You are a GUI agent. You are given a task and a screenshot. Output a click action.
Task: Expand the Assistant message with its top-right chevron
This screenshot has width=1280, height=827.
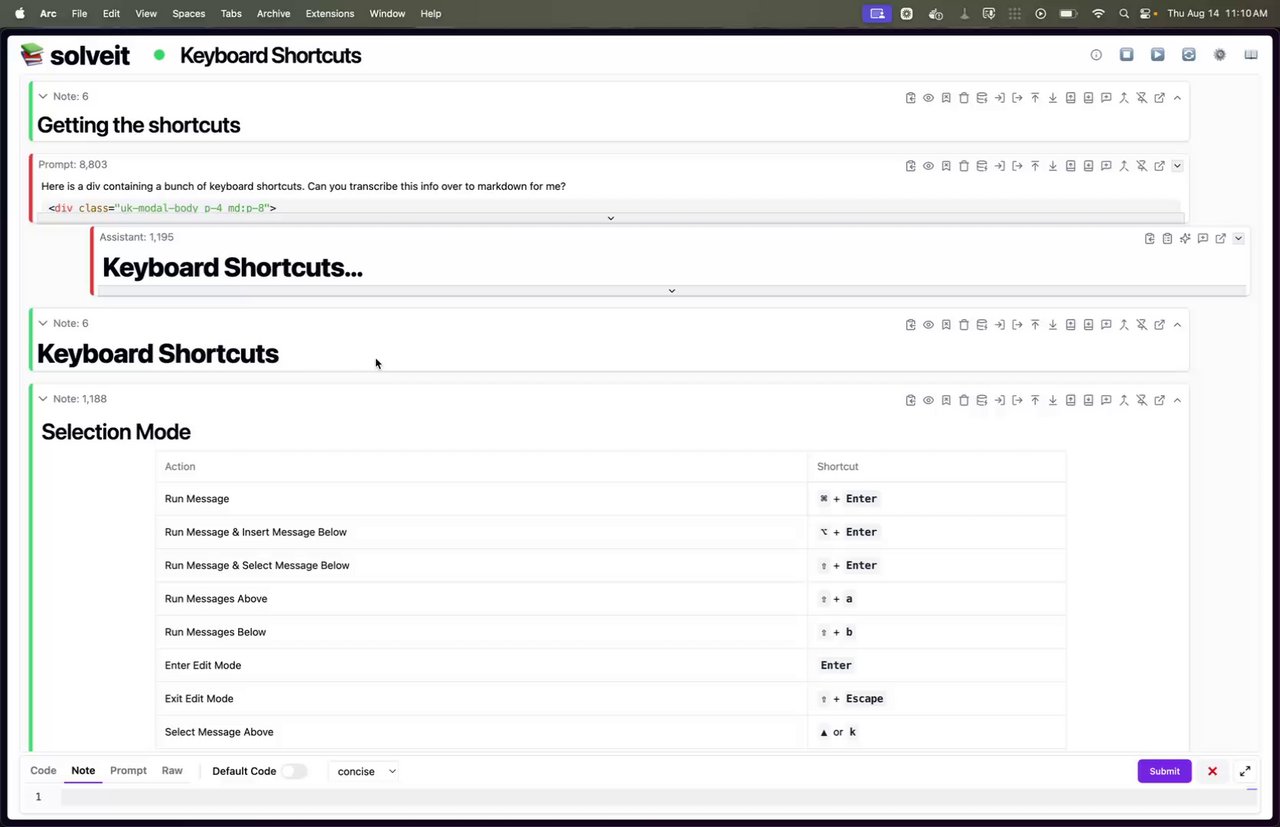[1238, 239]
